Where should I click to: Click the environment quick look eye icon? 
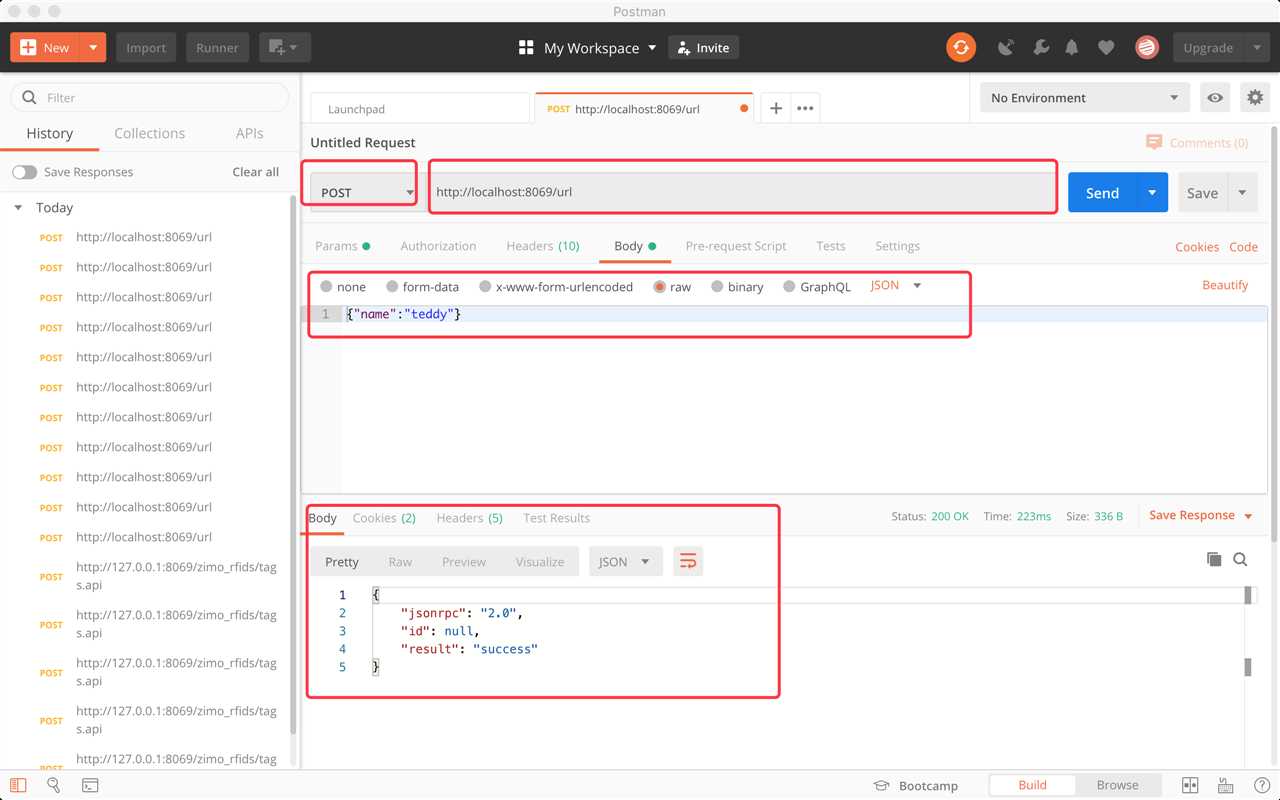pos(1215,98)
